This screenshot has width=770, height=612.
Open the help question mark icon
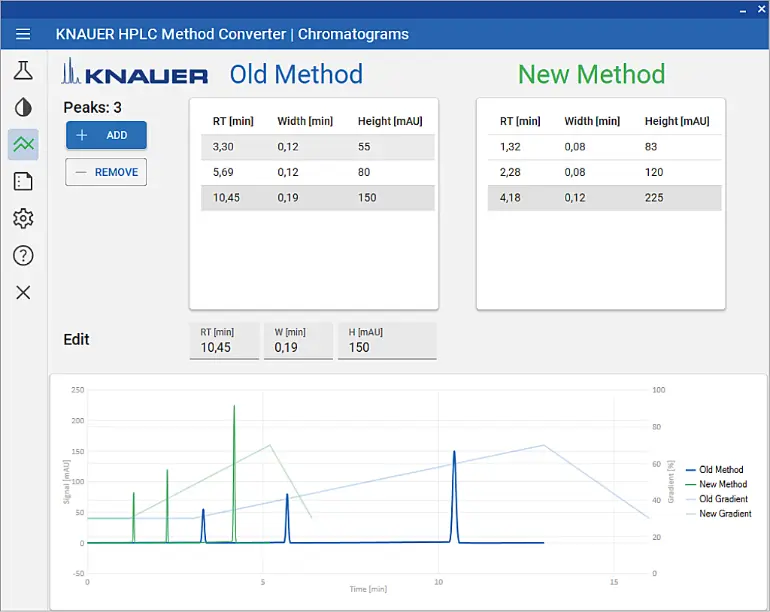[x=23, y=255]
